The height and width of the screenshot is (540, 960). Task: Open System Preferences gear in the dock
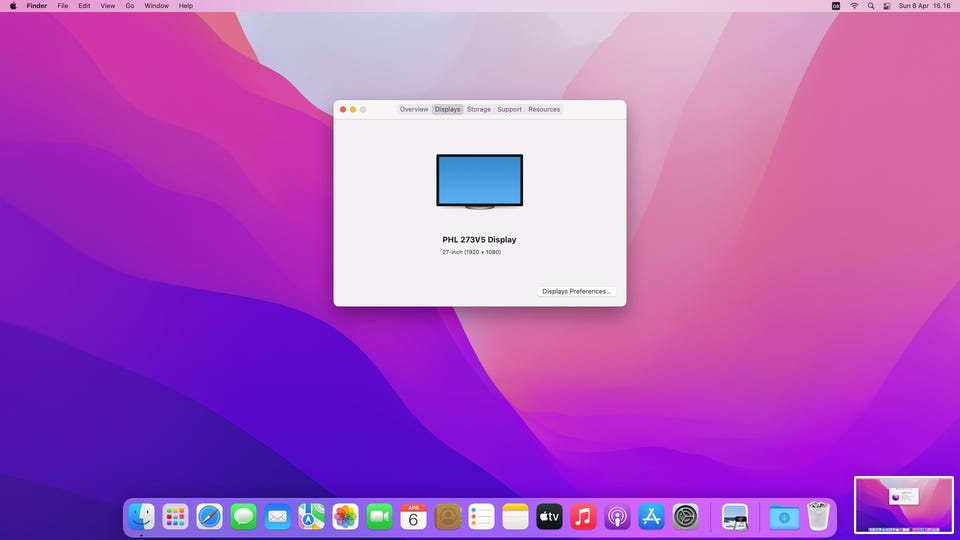(x=685, y=516)
